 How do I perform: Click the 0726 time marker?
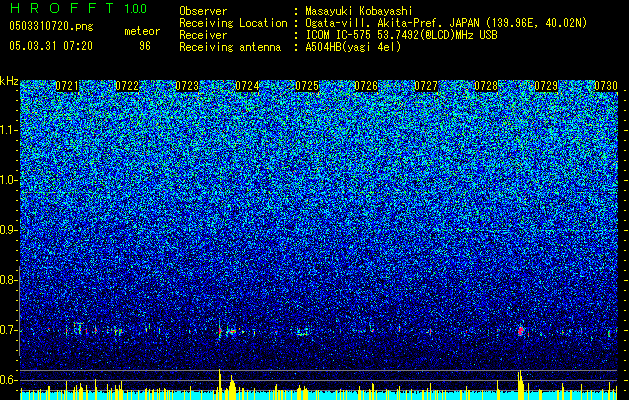click(366, 86)
